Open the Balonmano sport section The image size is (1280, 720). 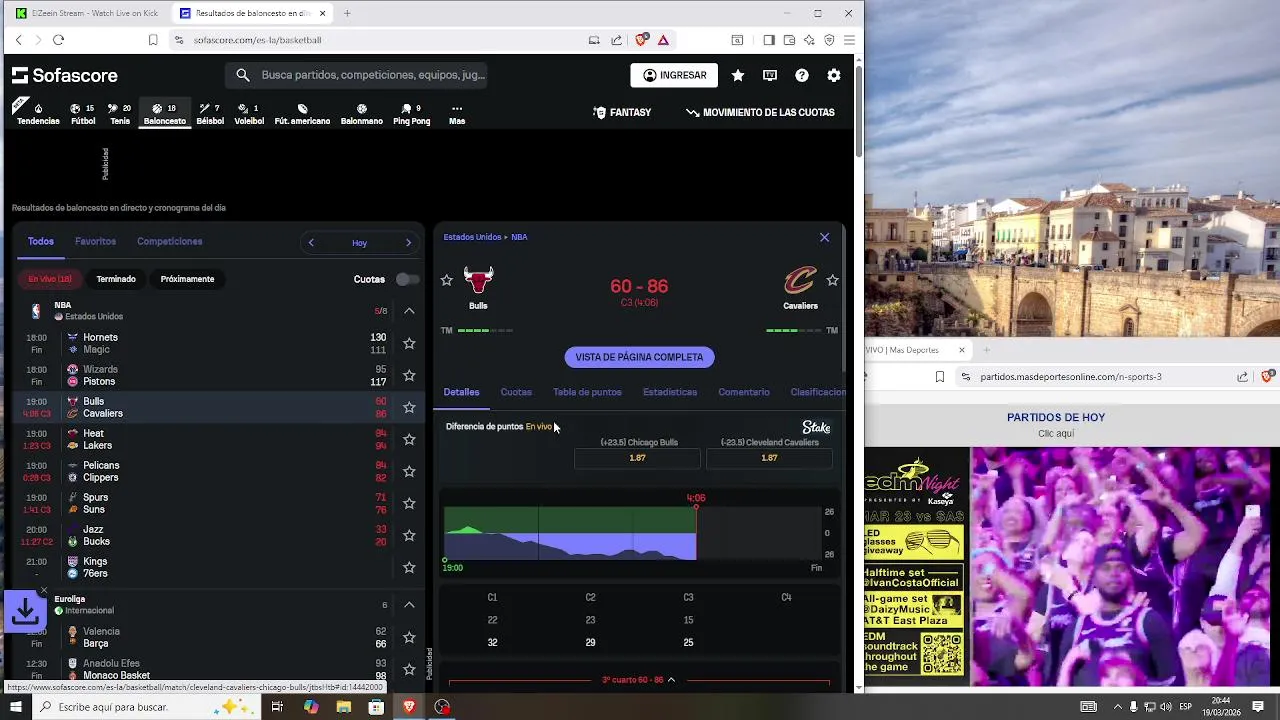362,114
